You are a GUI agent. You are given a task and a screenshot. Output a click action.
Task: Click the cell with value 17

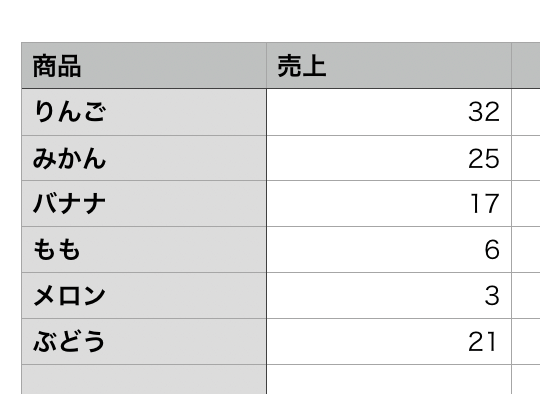pos(389,204)
